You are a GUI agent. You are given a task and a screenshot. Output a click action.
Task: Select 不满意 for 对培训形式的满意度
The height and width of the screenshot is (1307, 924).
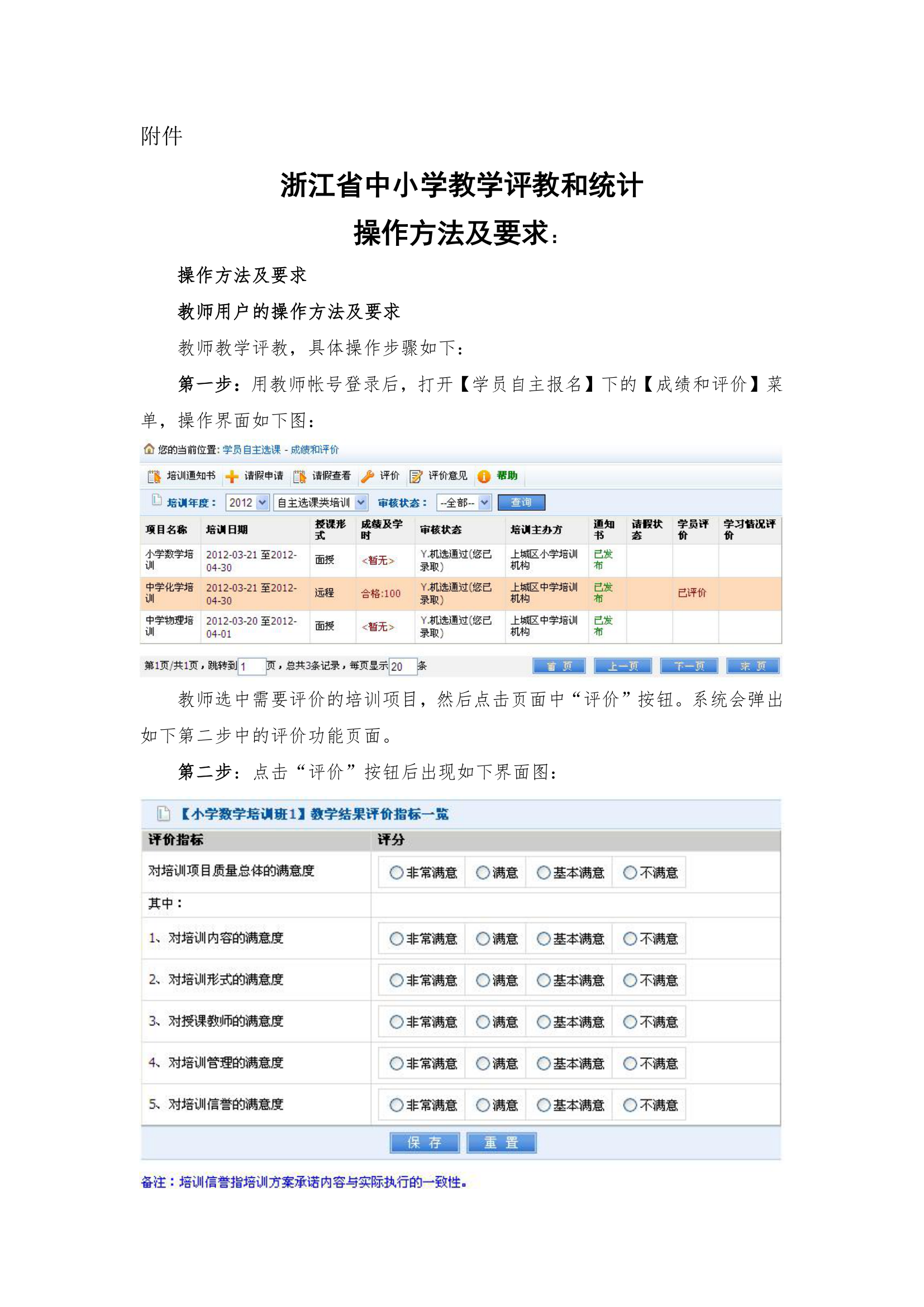tap(630, 980)
